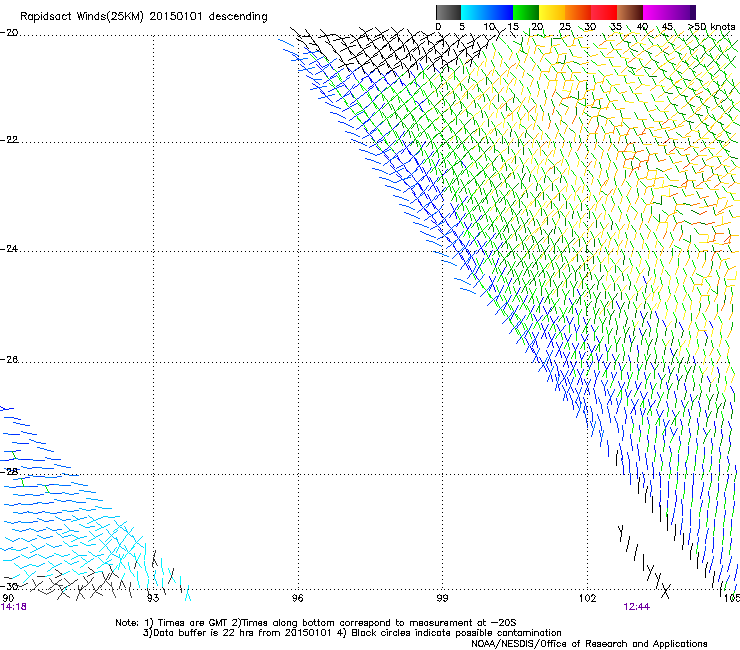Click the green 15-20 knots color segment

[x=526, y=12]
